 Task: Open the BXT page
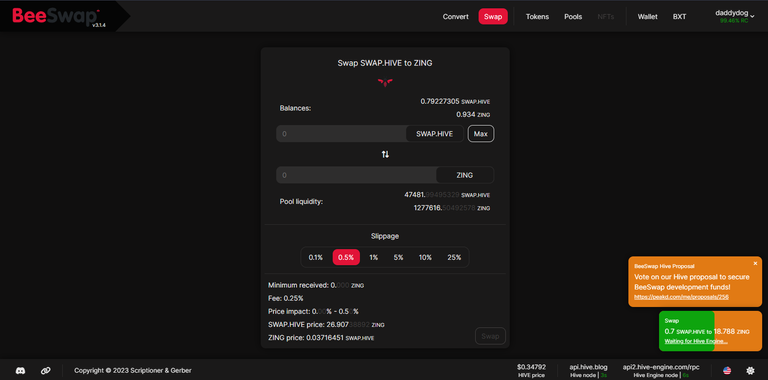point(679,17)
